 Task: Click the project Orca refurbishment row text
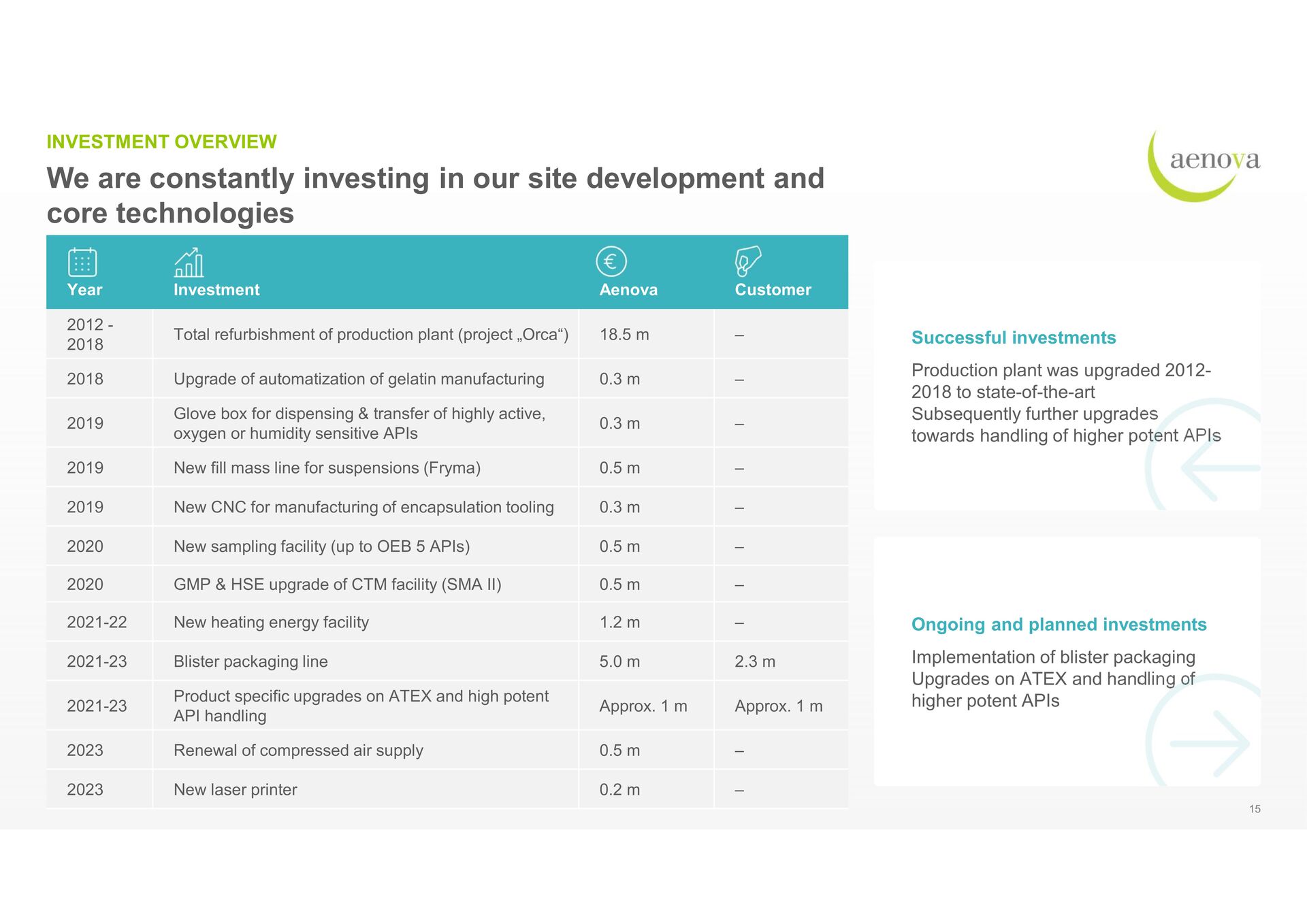pyautogui.click(x=371, y=335)
